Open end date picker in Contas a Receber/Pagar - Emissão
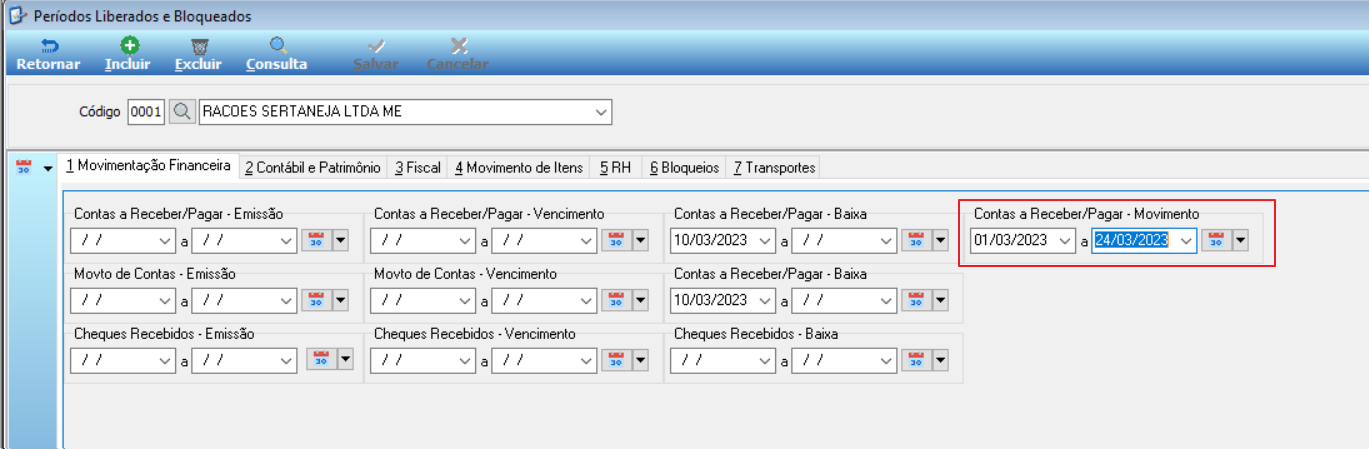 (x=287, y=241)
